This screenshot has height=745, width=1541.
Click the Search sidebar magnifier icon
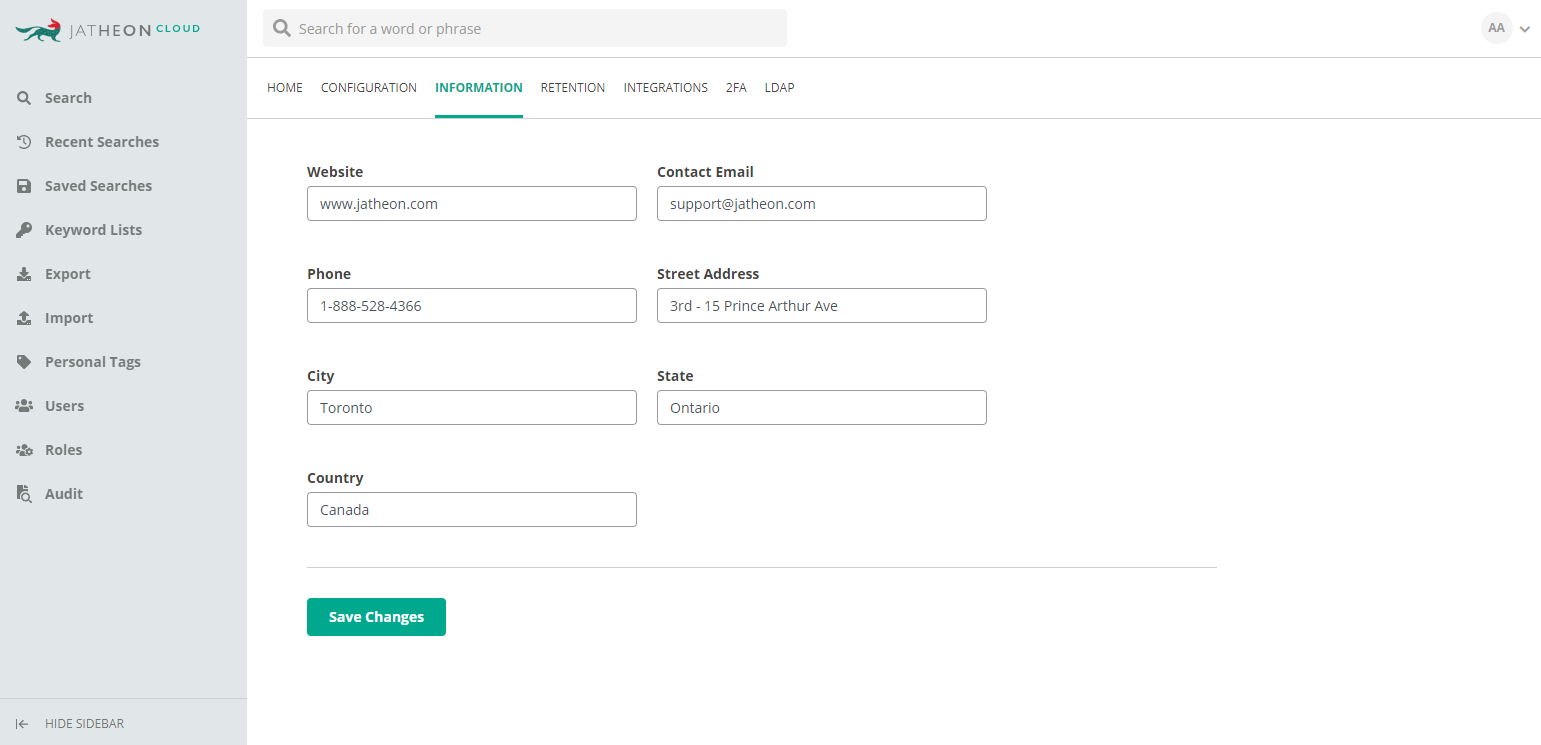pyautogui.click(x=24, y=98)
